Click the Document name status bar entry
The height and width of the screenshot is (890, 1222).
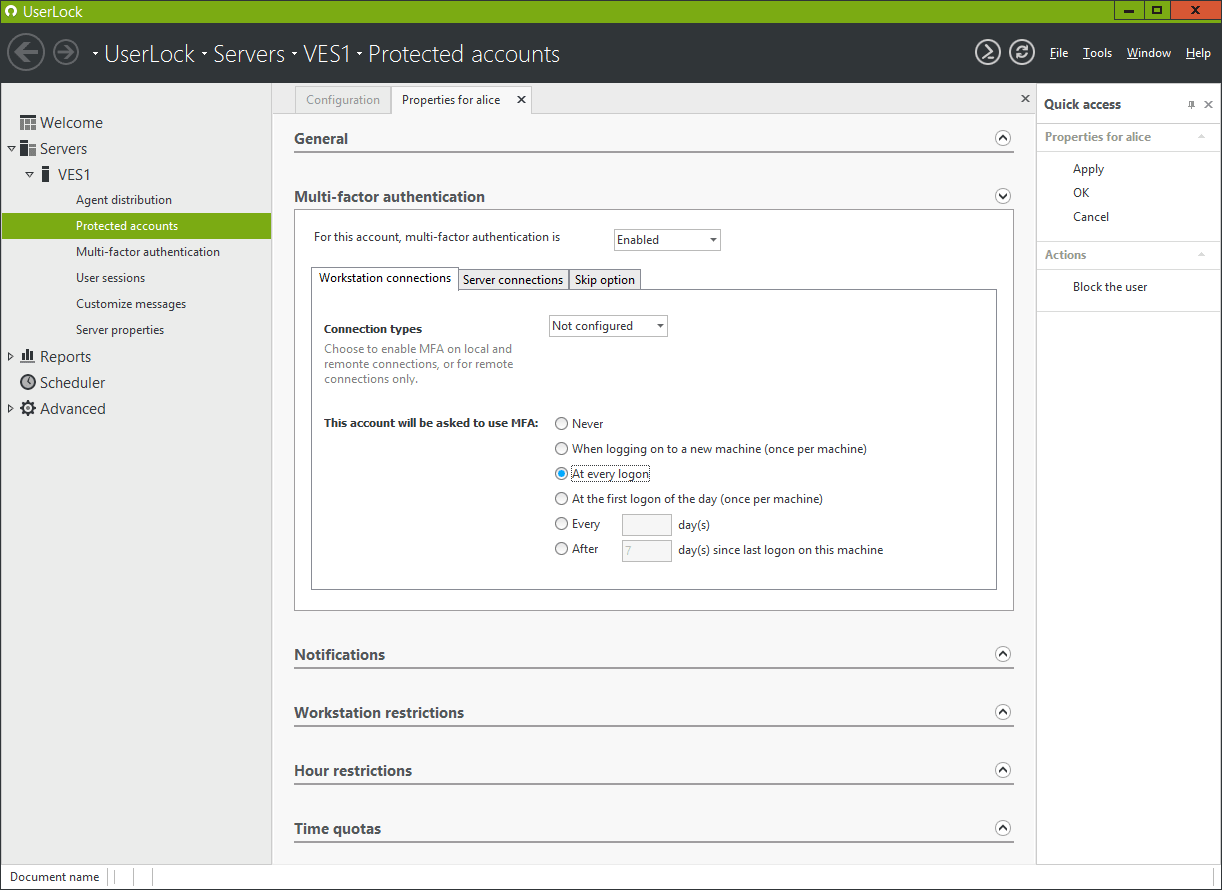55,877
